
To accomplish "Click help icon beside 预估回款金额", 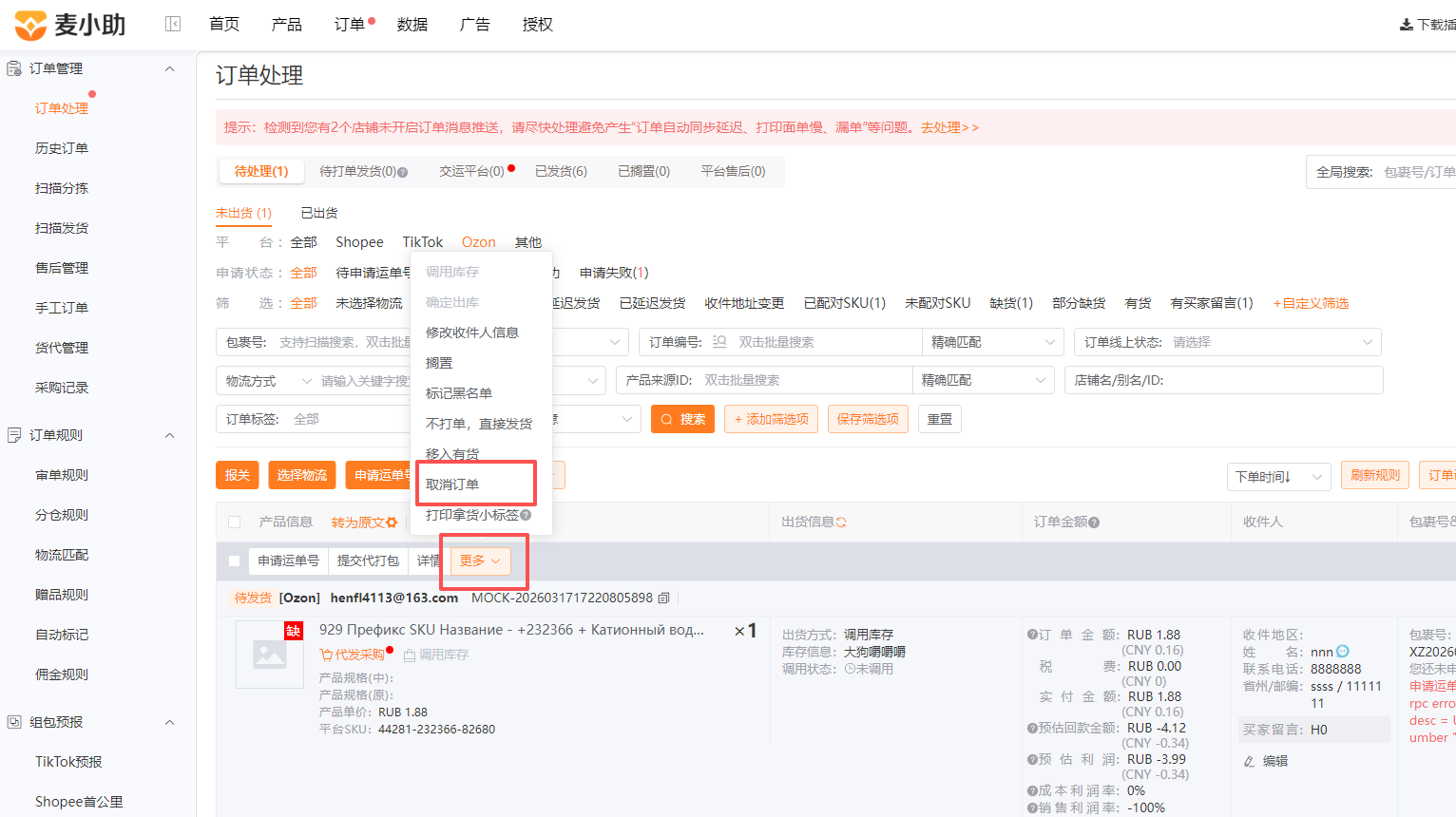I will [1032, 729].
